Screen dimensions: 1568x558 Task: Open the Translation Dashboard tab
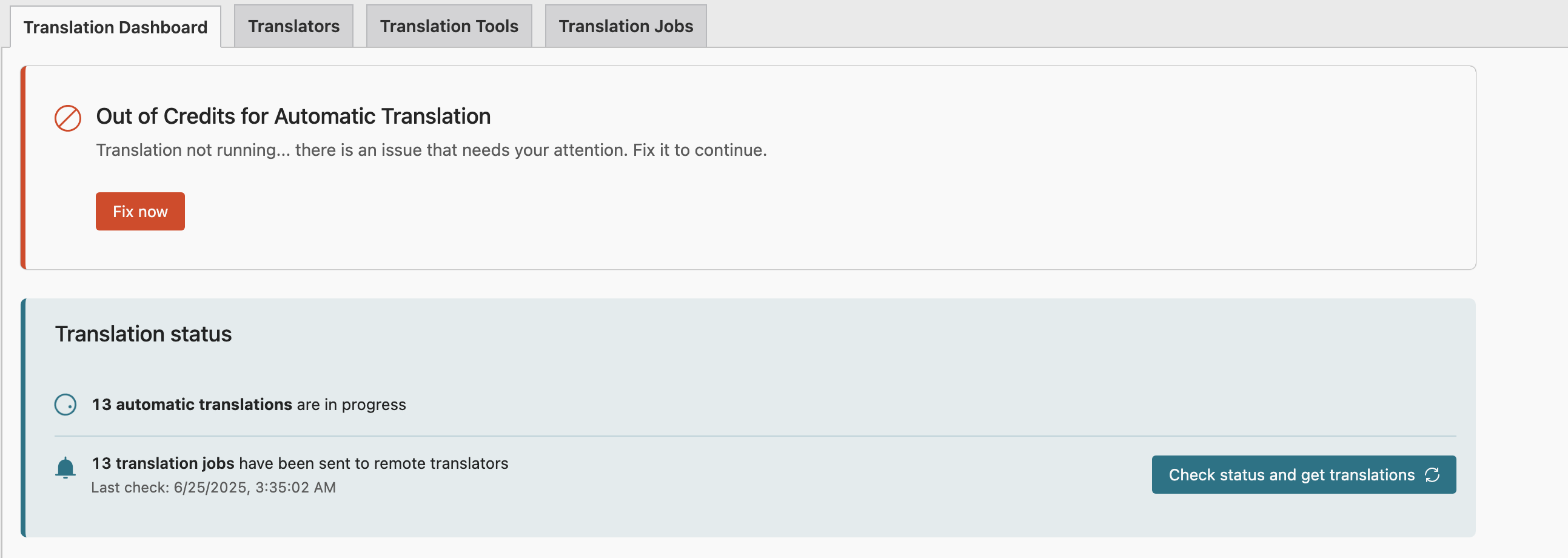point(116,27)
